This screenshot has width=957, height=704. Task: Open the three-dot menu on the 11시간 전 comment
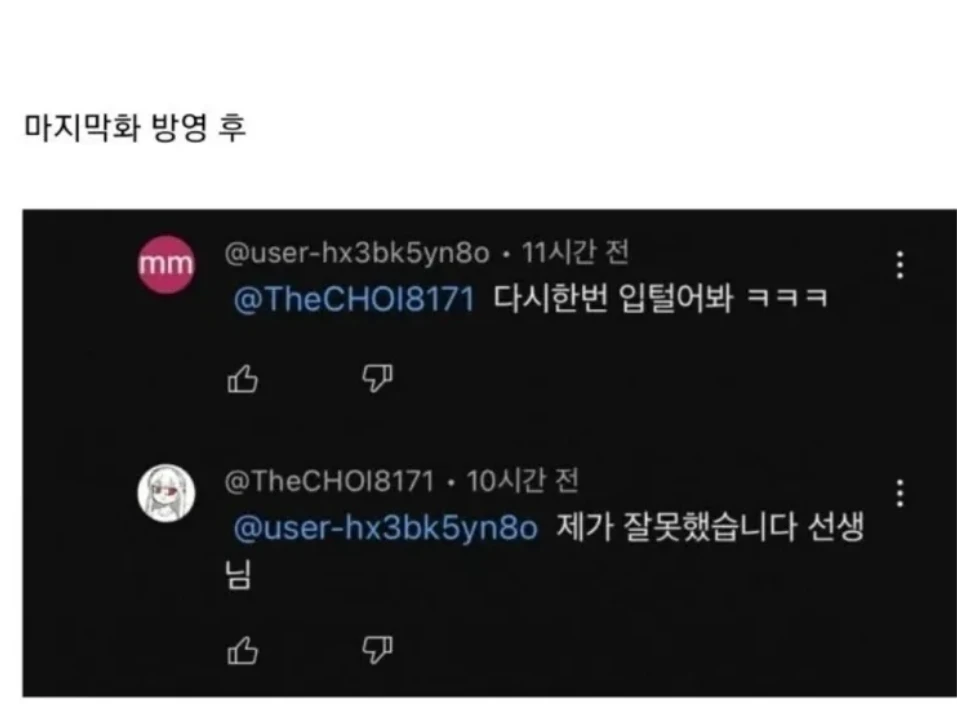pos(900,265)
